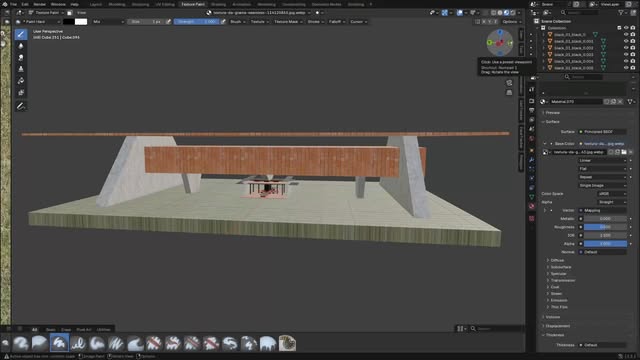Pick the last brush thumbnail in asset shelf
The height and width of the screenshot is (360, 640).
coord(287,343)
